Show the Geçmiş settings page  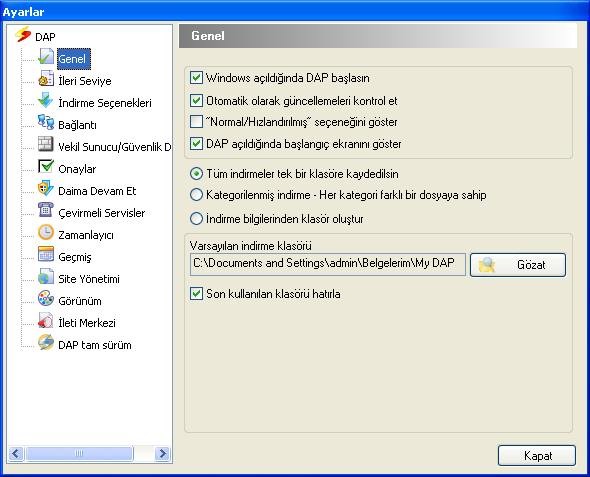tap(75, 257)
